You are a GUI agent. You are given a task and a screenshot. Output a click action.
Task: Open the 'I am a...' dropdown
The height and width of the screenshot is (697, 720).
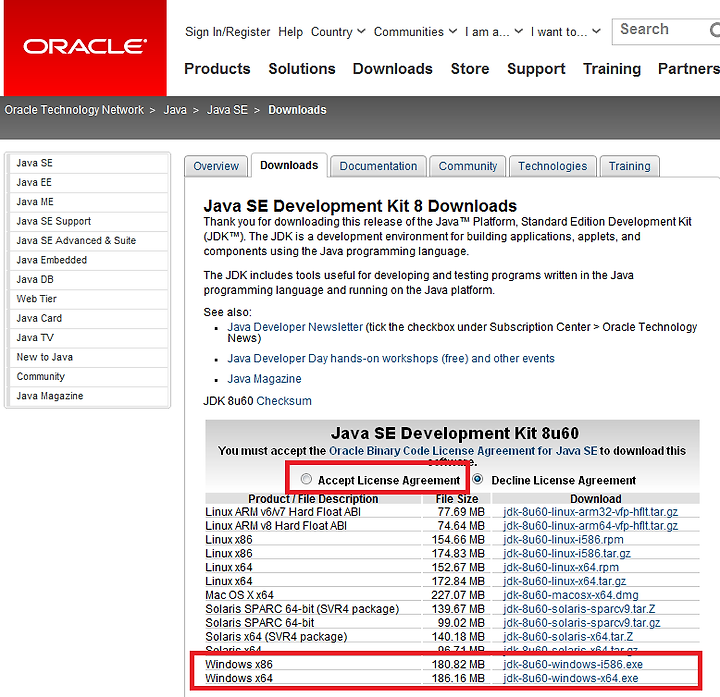click(494, 32)
